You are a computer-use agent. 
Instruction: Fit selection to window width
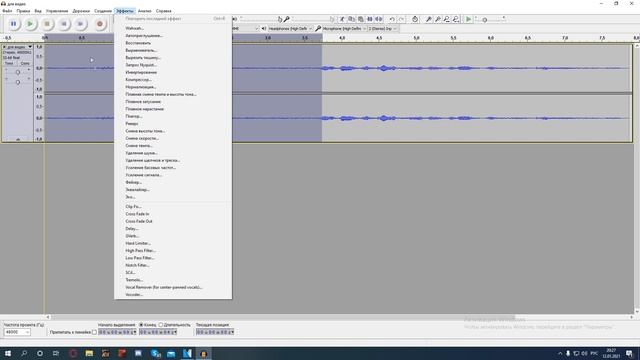pyautogui.click(x=447, y=19)
